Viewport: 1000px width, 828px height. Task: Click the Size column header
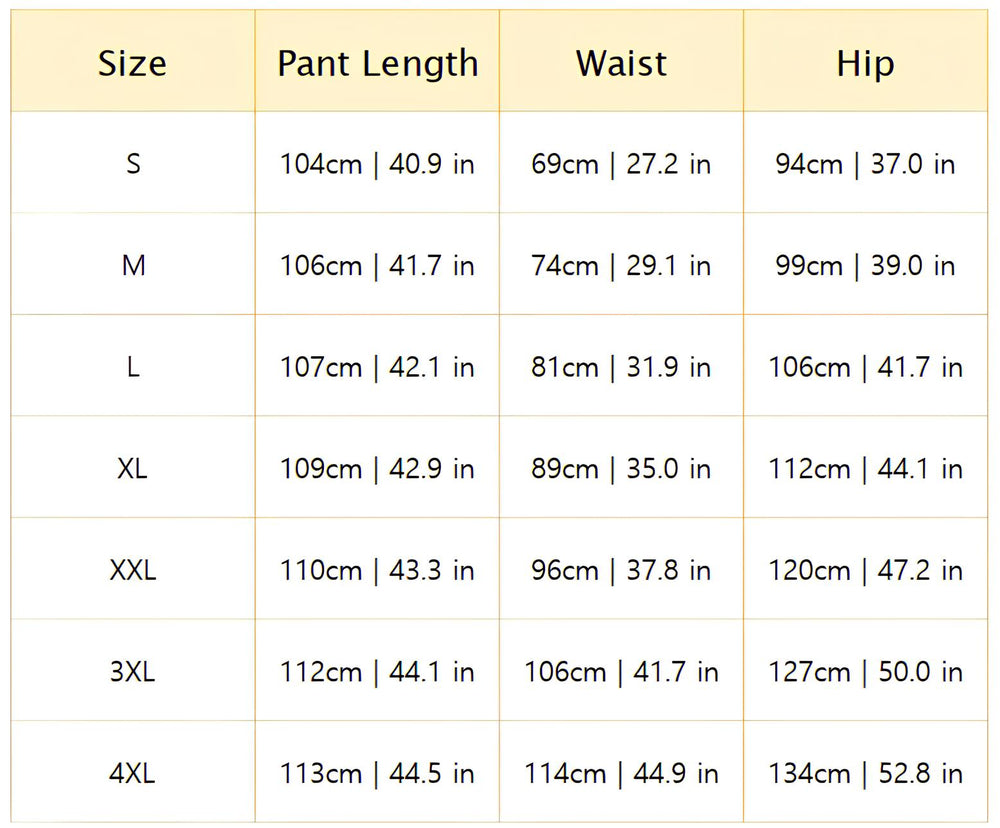pyautogui.click(x=132, y=64)
